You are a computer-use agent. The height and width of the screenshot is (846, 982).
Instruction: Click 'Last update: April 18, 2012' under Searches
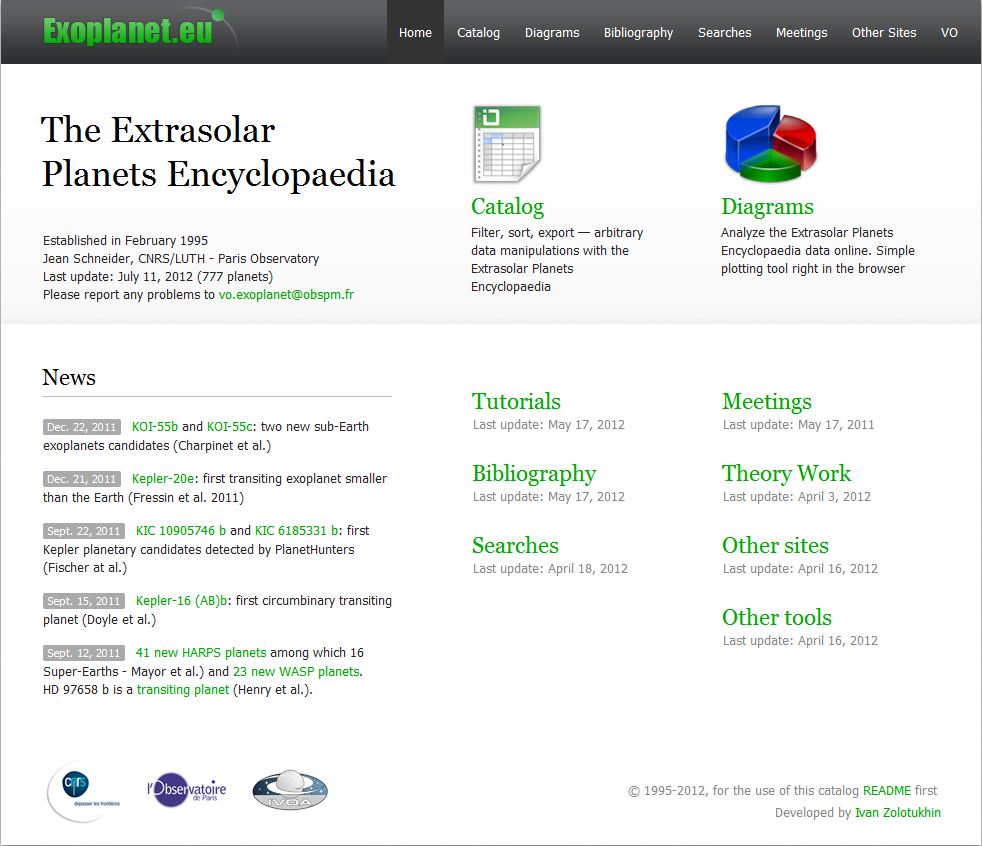pyautogui.click(x=550, y=569)
